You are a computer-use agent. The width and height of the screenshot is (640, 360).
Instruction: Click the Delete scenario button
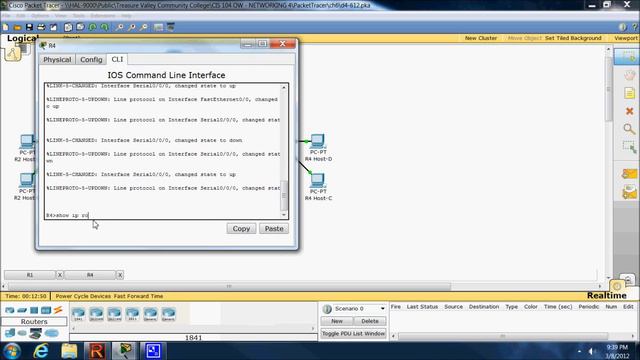pyautogui.click(x=370, y=321)
